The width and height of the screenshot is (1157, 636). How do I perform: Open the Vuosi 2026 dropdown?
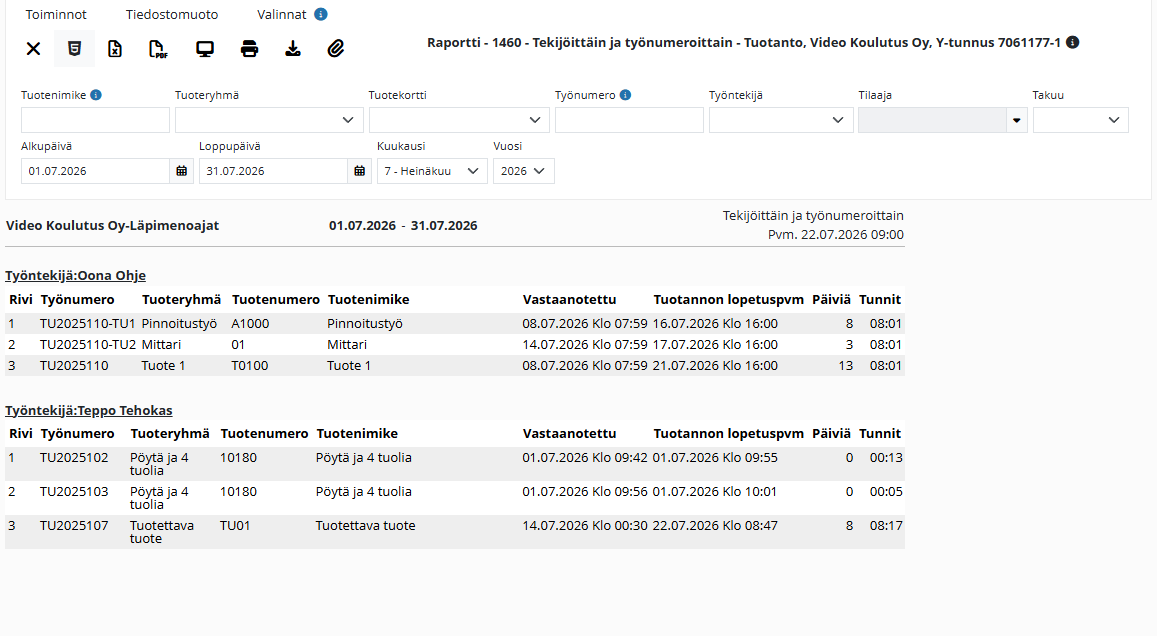coord(523,171)
